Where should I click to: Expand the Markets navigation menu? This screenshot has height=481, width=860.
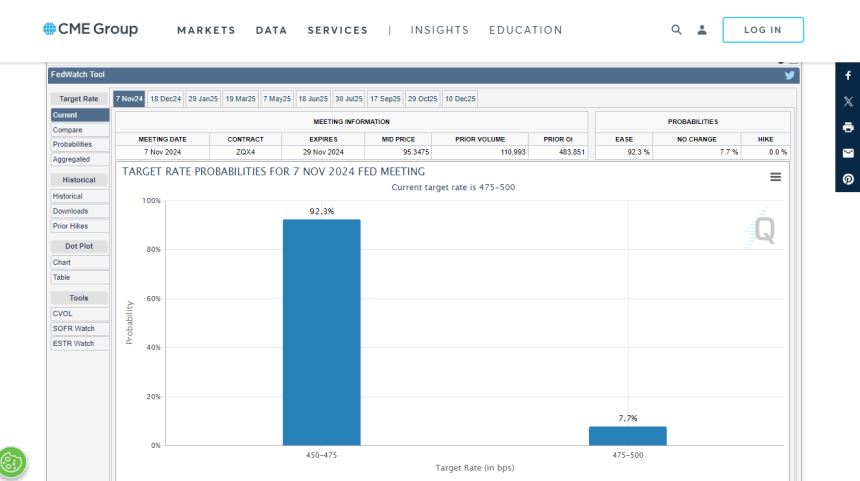(x=206, y=30)
